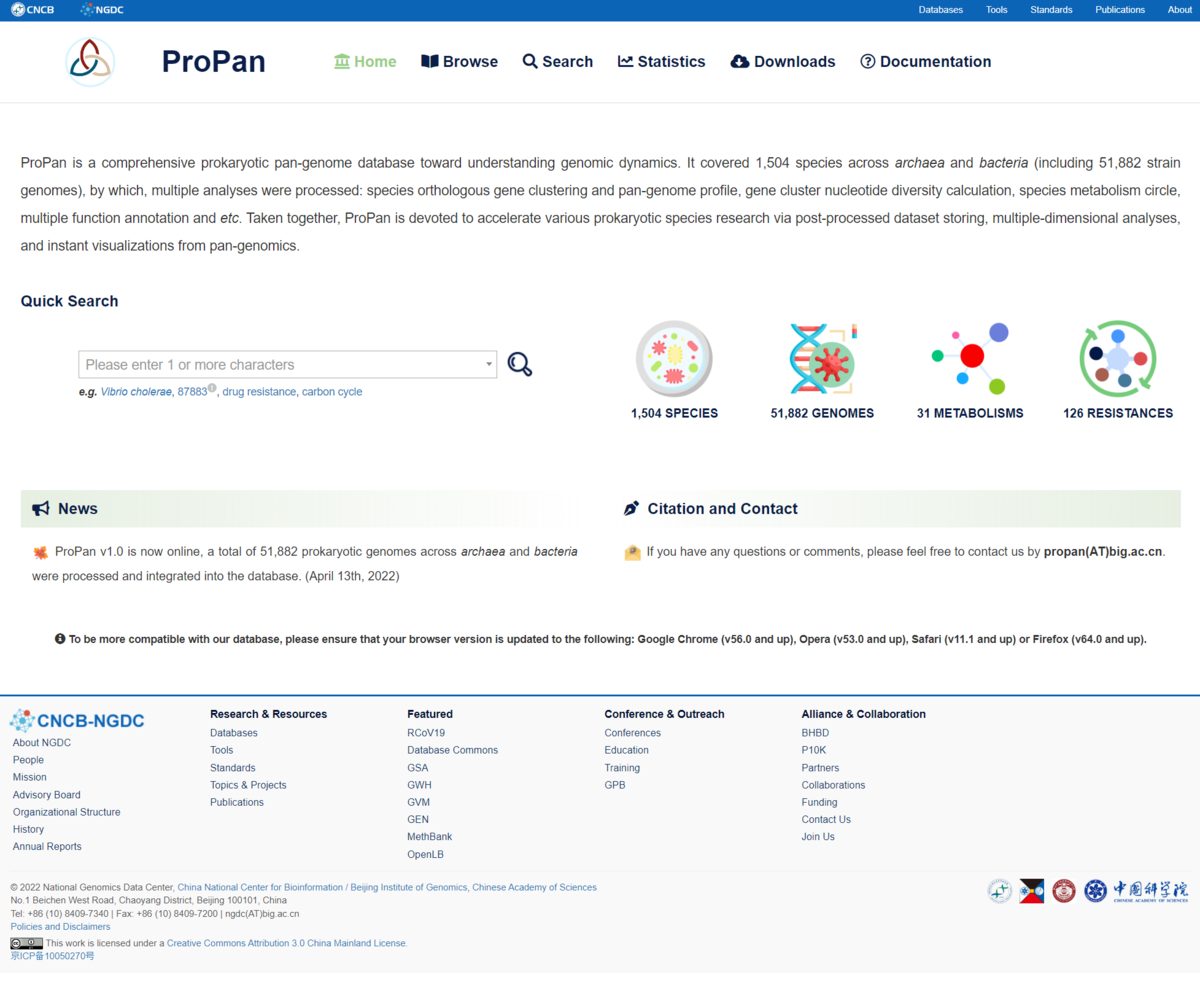Viewport: 1200px width, 993px height.
Task: Open Tools in the top bar
Action: pos(997,10)
